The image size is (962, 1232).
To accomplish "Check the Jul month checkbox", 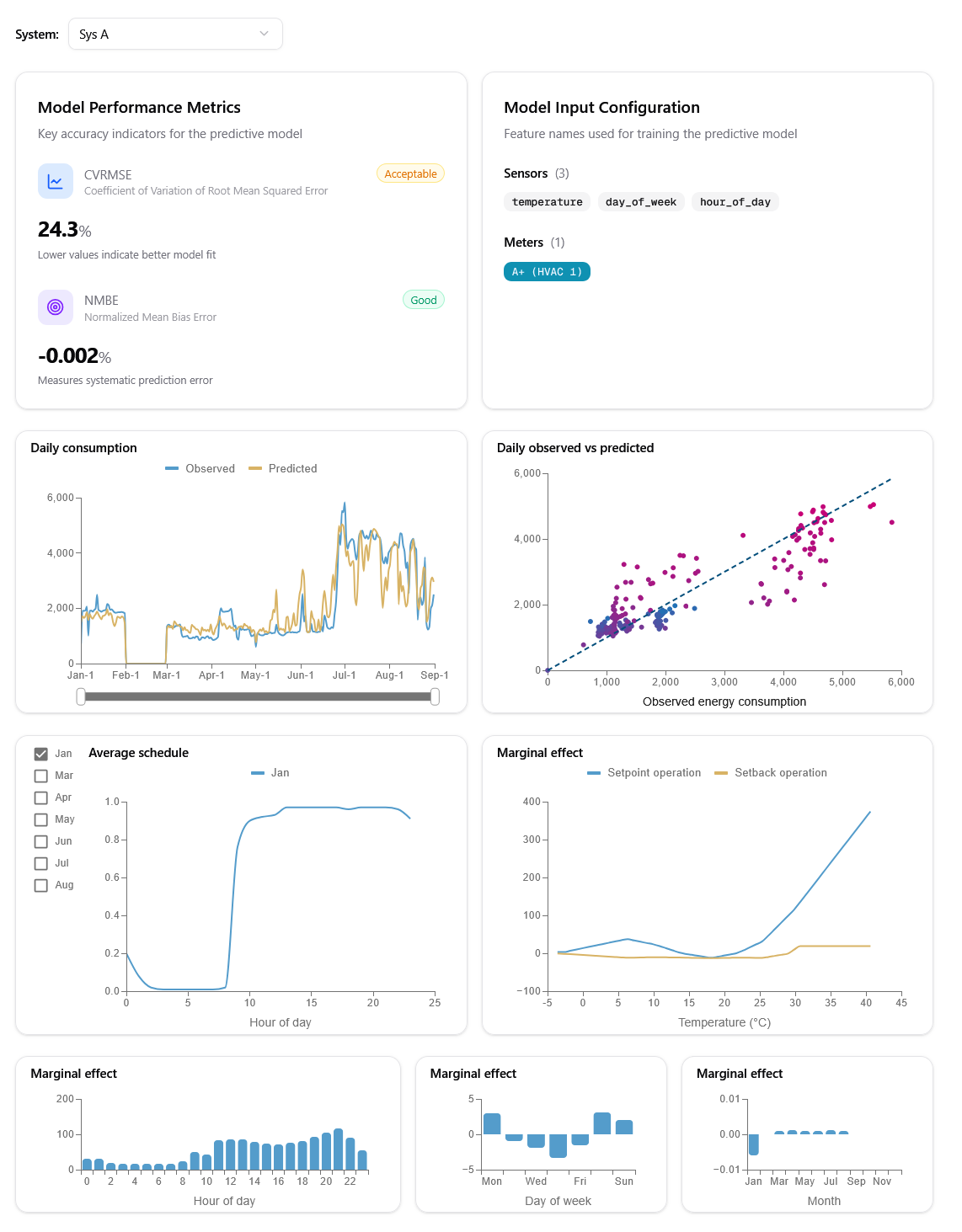I will coord(41,863).
